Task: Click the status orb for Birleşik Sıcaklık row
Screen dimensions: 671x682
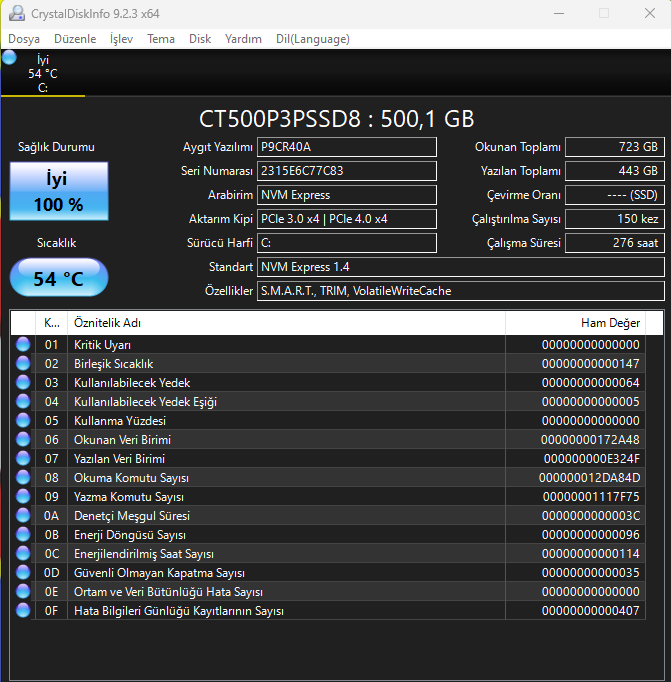Action: (23, 364)
